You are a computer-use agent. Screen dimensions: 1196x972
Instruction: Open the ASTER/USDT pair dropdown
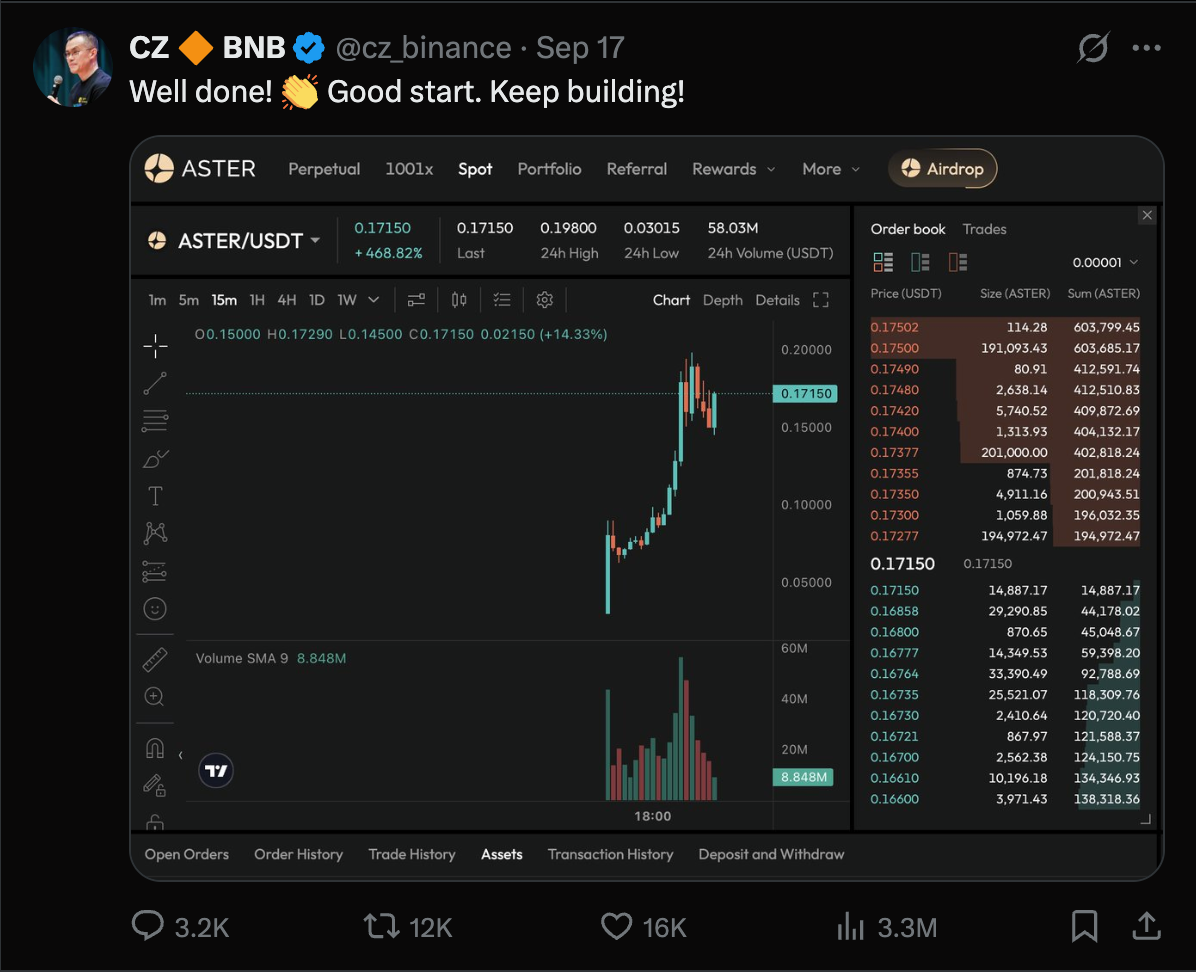234,240
